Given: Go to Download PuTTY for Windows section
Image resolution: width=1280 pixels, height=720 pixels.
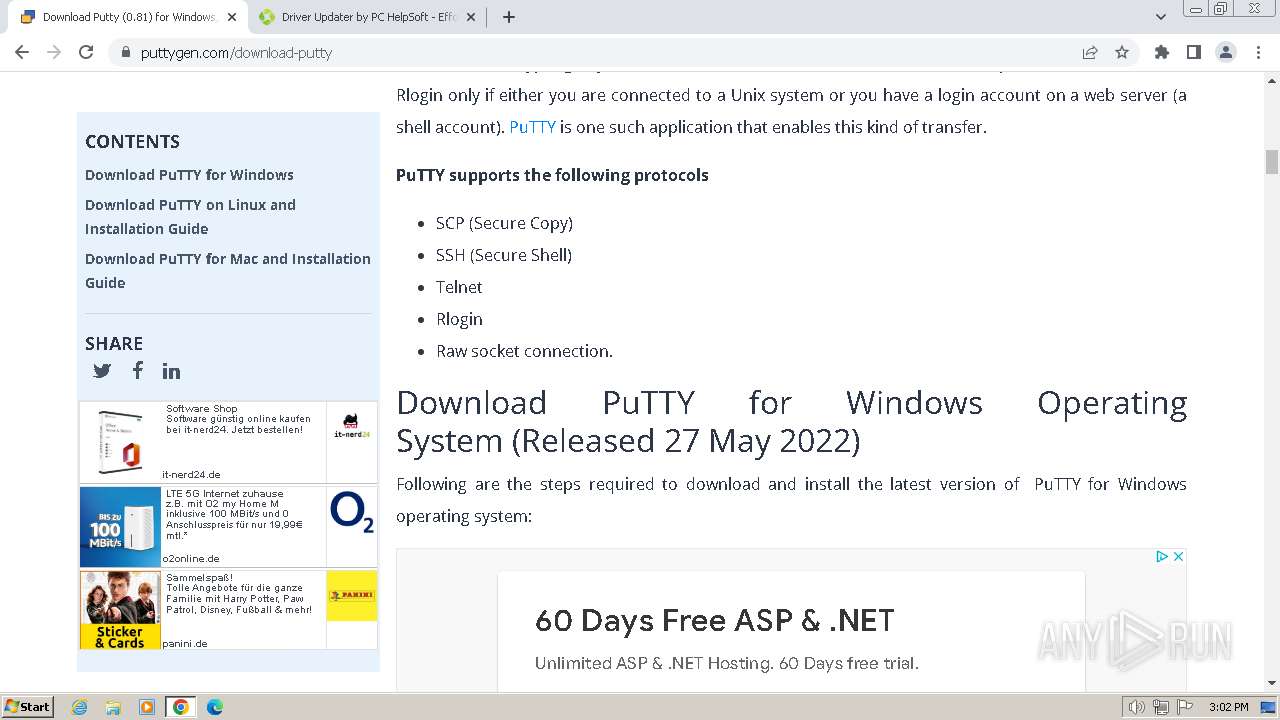Looking at the screenshot, I should (189, 174).
